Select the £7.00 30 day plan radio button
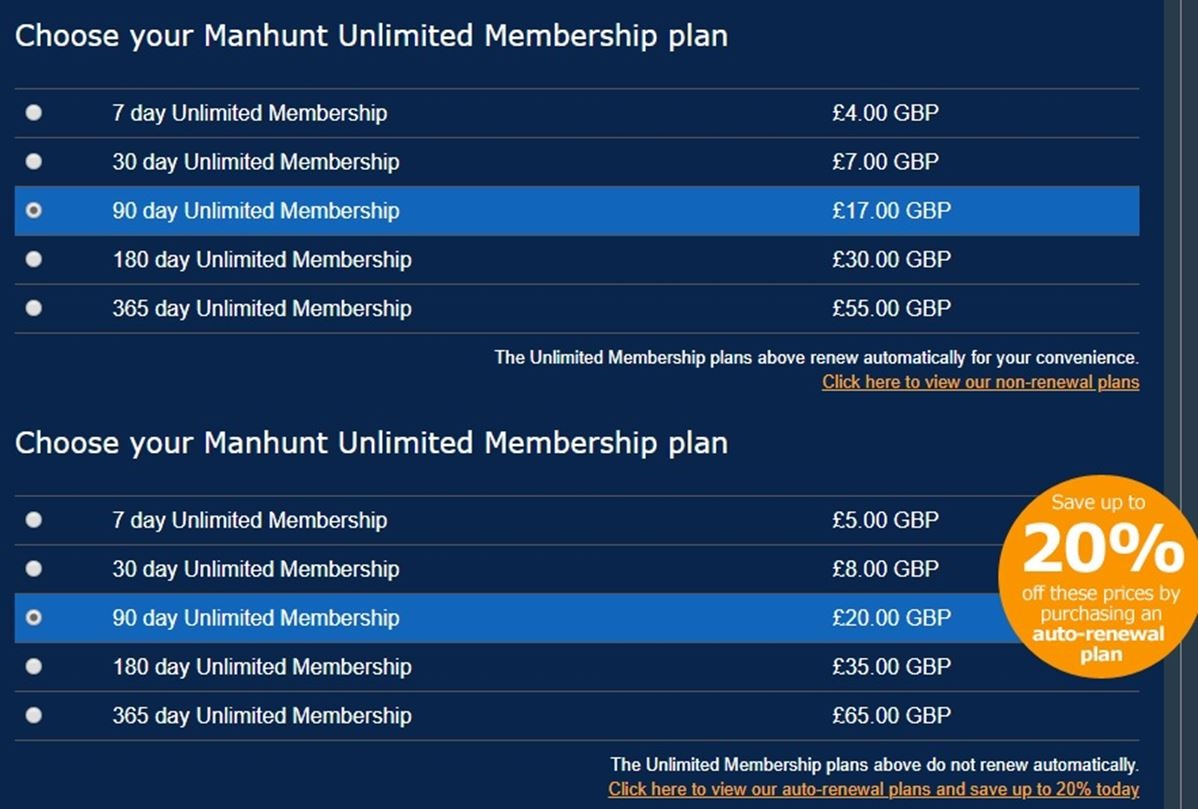This screenshot has width=1204, height=809. pos(34,161)
